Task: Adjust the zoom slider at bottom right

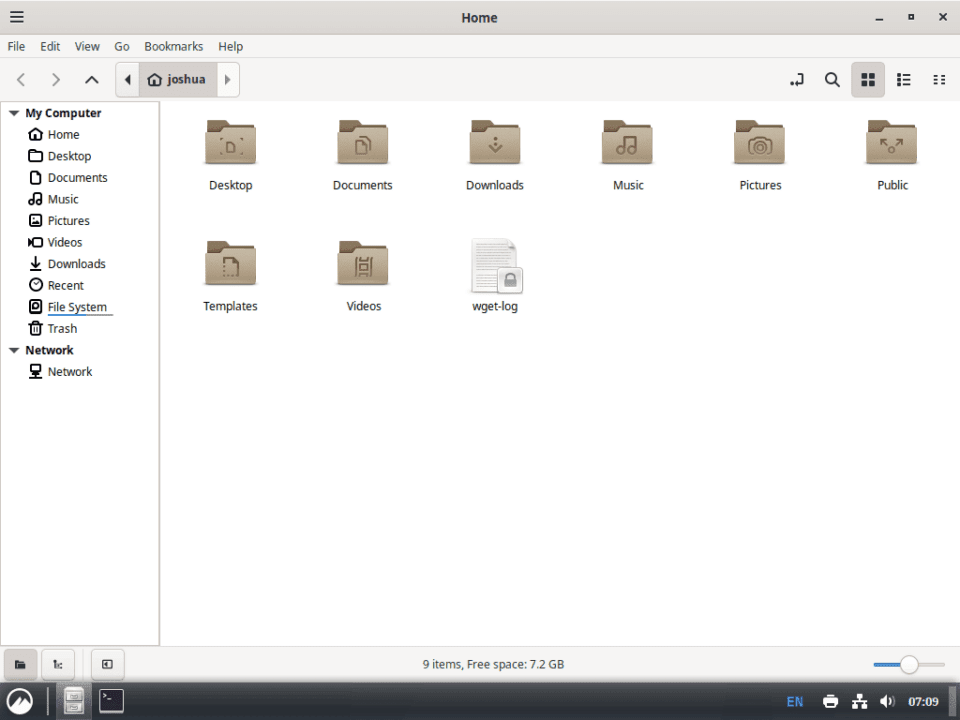Action: (x=908, y=664)
